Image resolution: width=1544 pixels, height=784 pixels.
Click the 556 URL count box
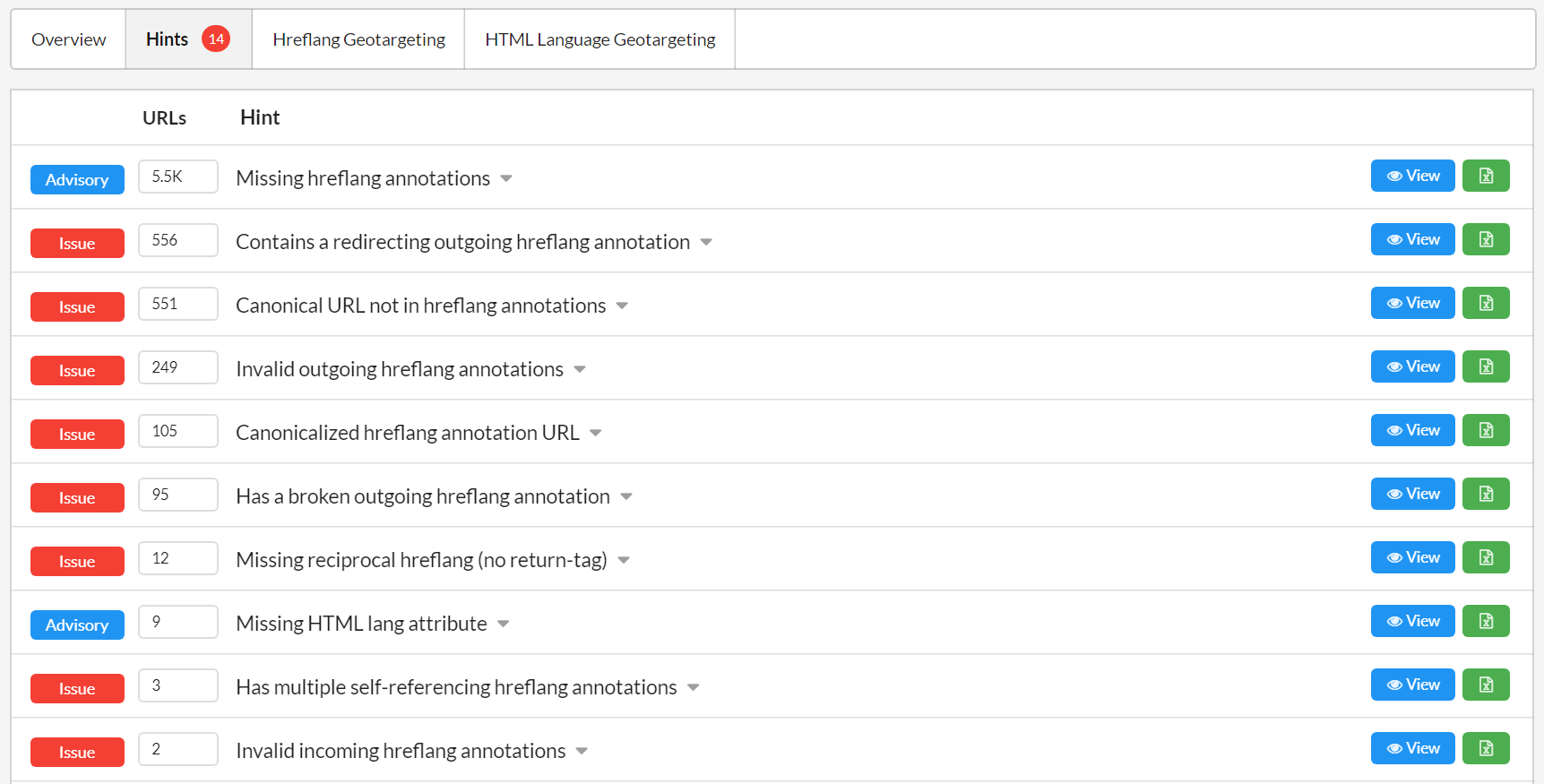[x=178, y=240]
